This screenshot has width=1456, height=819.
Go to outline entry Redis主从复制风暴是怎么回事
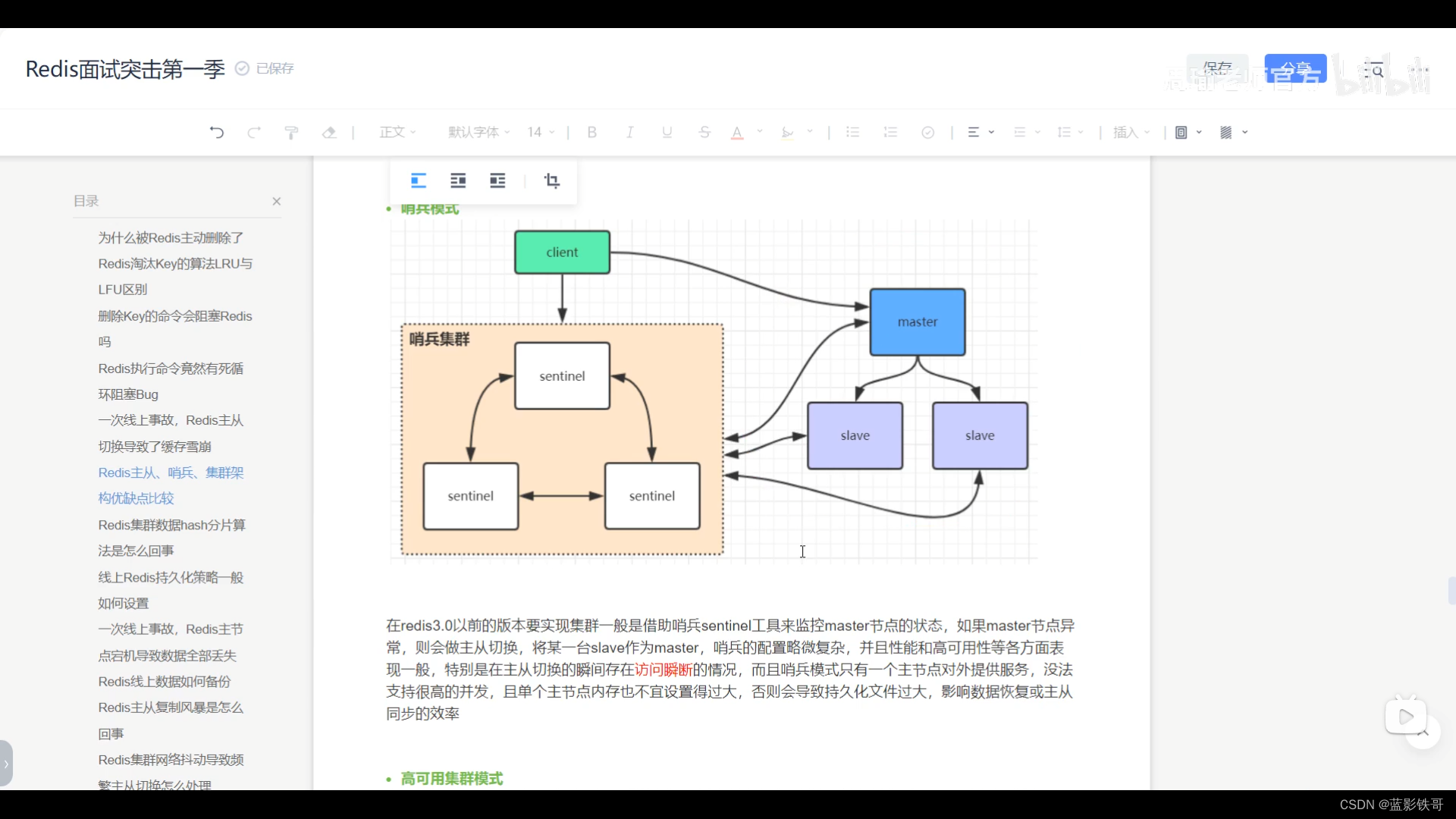coord(171,720)
